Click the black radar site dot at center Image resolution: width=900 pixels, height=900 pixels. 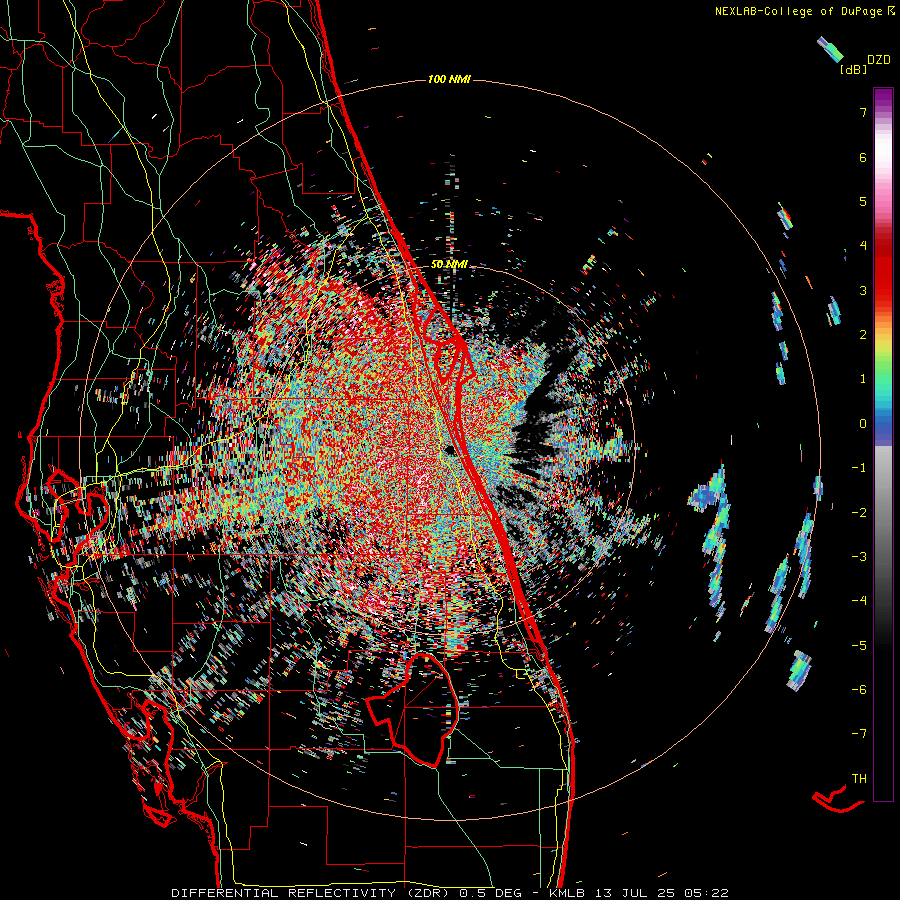point(450,451)
